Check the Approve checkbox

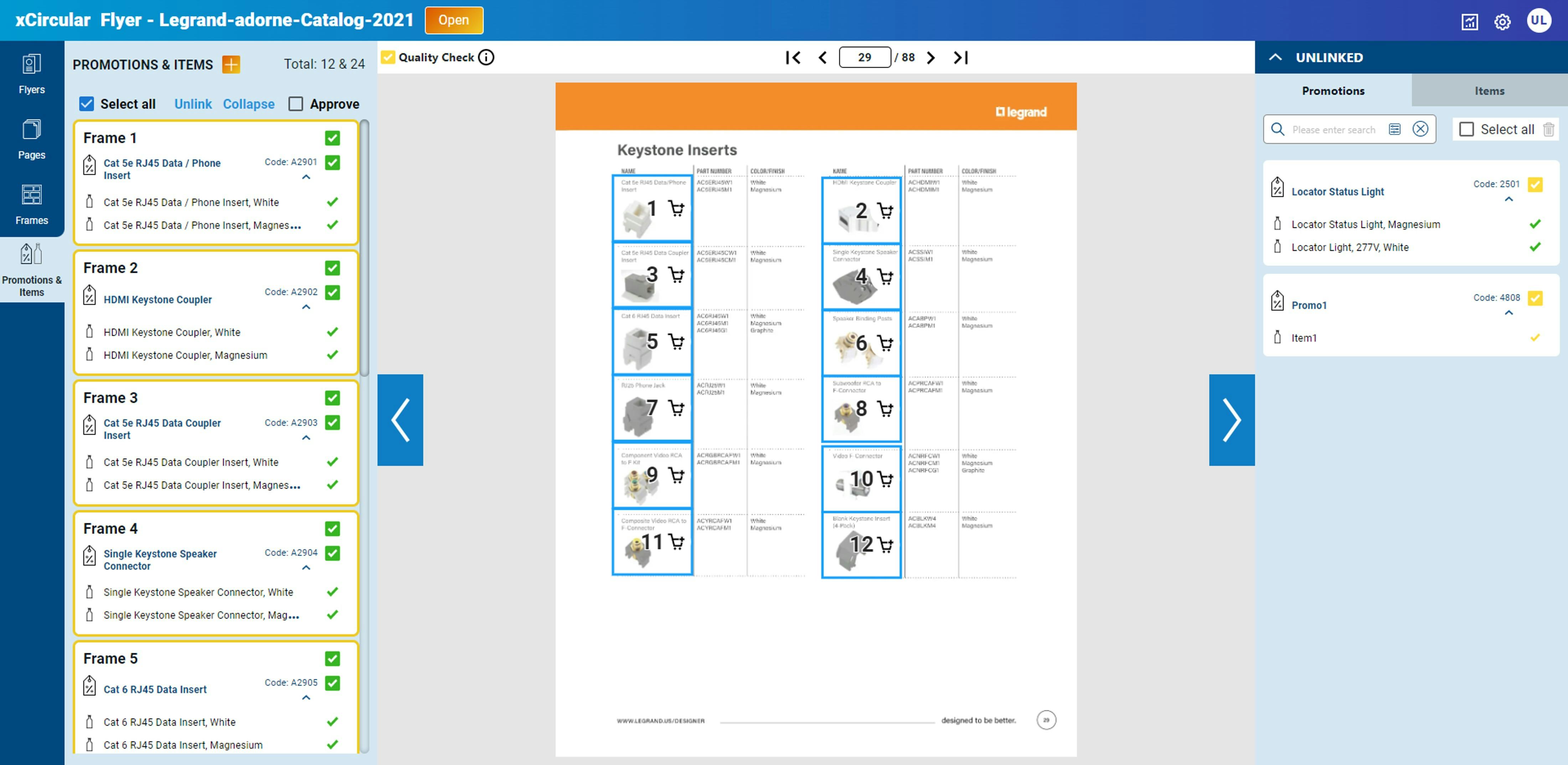click(x=296, y=104)
